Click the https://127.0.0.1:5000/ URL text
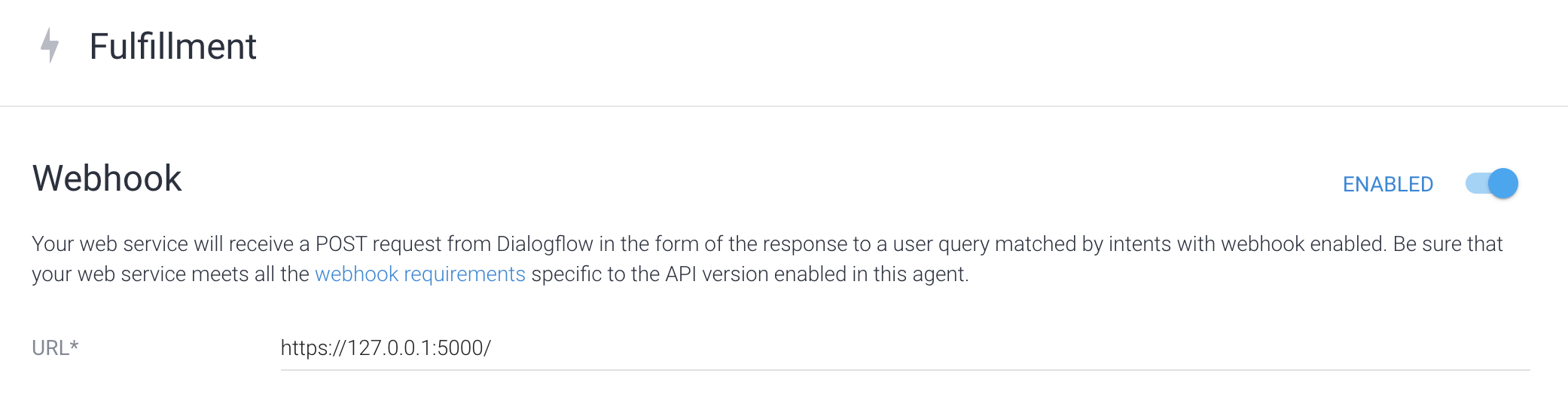Screen dimensions: 1568x407 386,347
